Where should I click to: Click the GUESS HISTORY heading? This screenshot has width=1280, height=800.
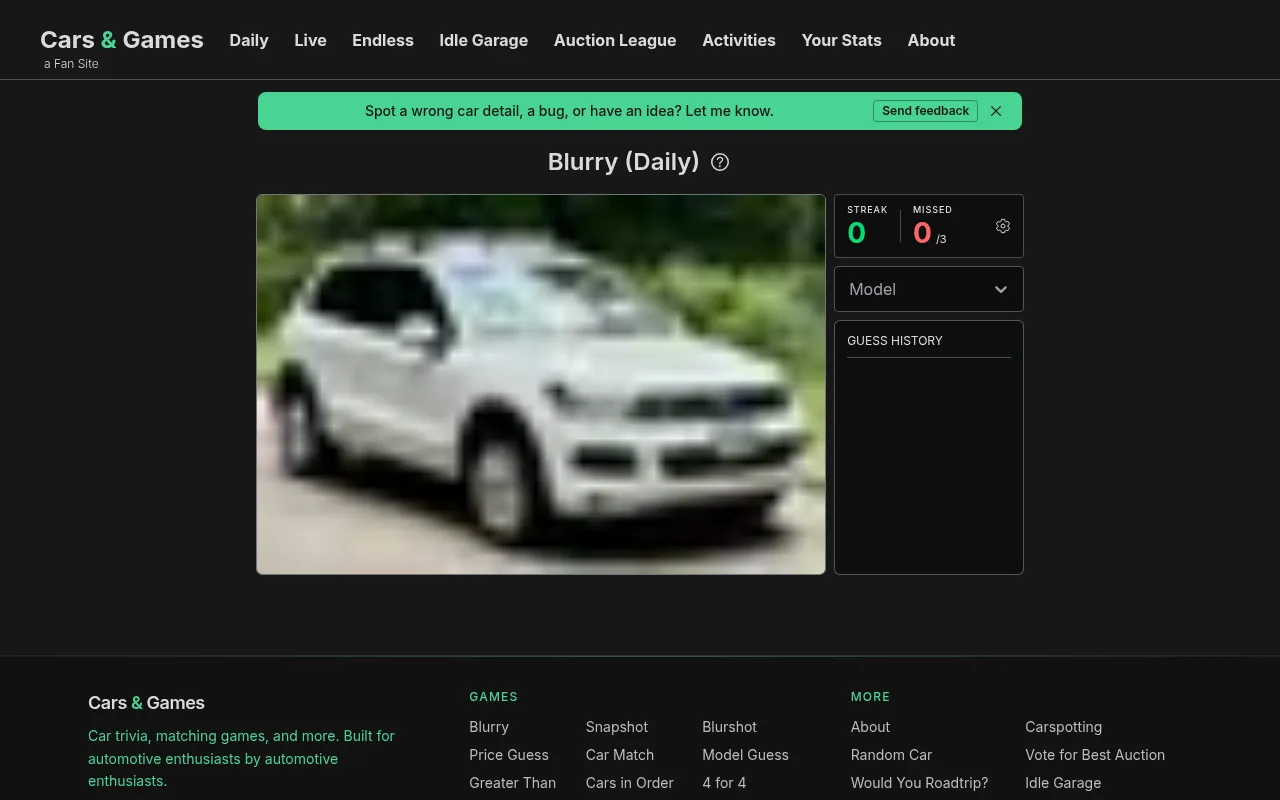(895, 341)
